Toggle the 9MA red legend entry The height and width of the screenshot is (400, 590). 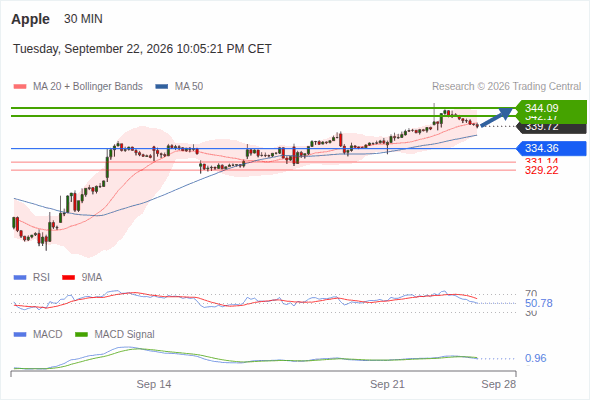[x=82, y=278]
